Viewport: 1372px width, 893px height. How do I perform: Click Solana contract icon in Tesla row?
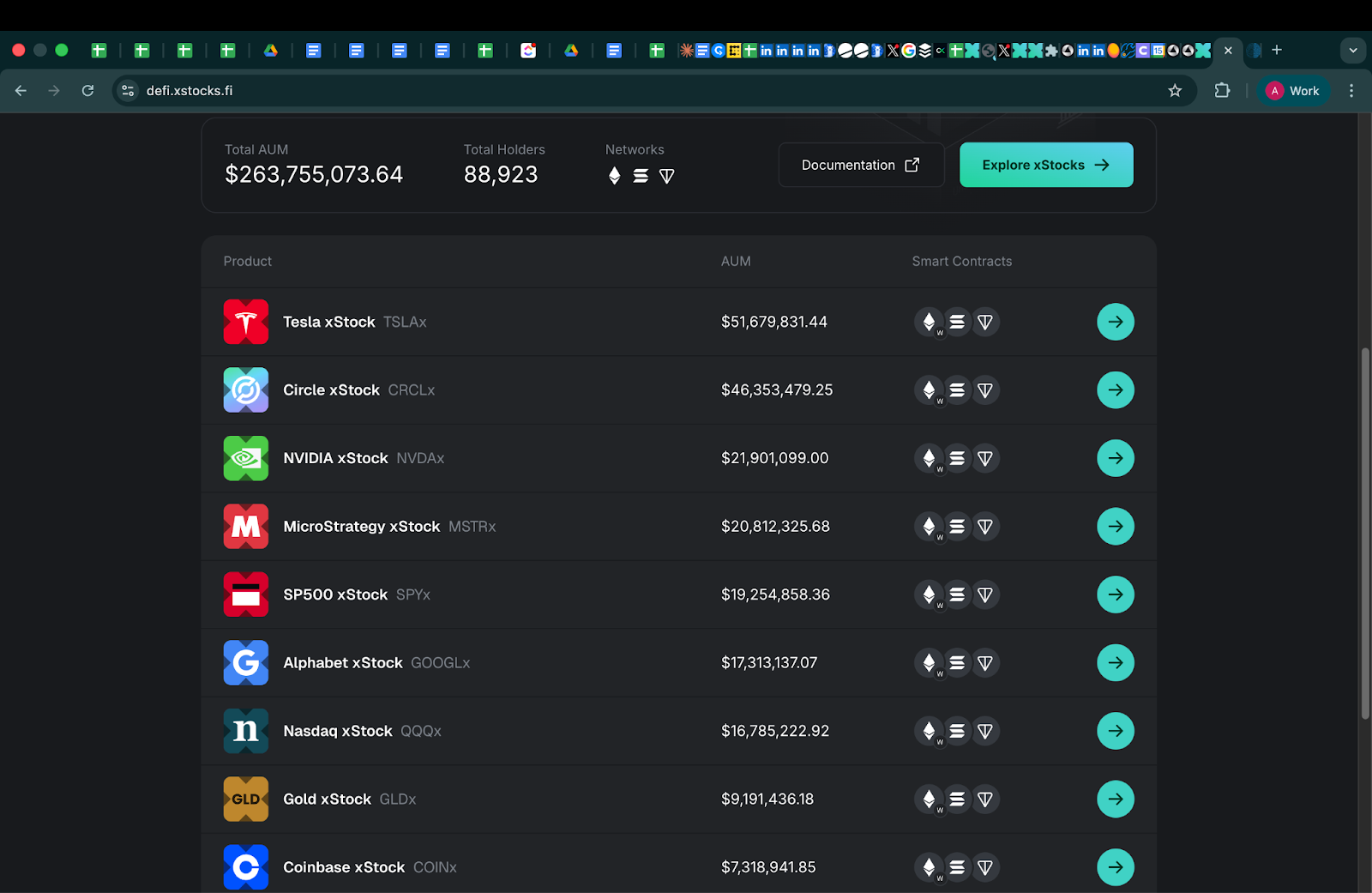(957, 322)
